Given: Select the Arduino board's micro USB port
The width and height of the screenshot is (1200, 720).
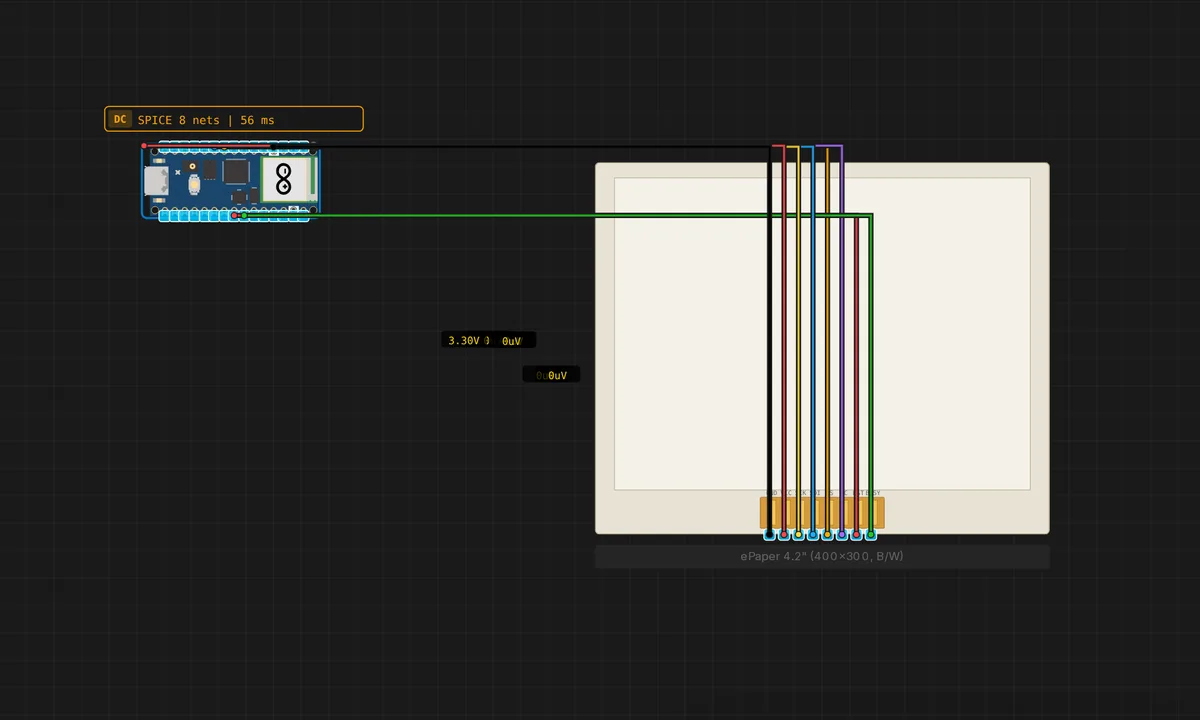Looking at the screenshot, I should 157,181.
